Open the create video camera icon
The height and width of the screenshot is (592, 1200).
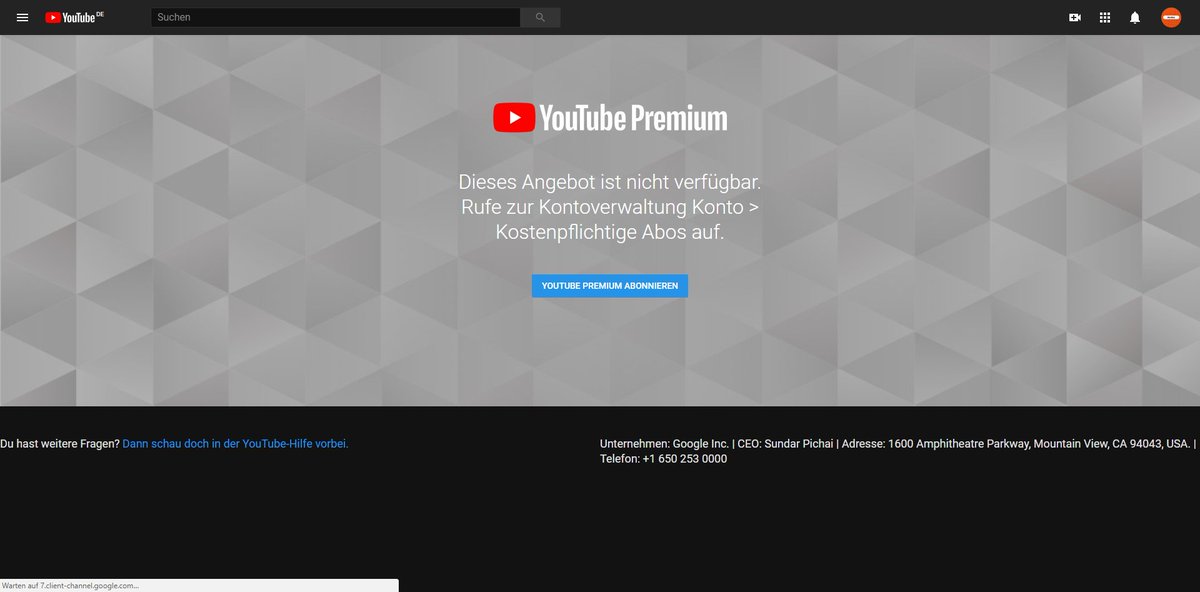[x=1075, y=17]
